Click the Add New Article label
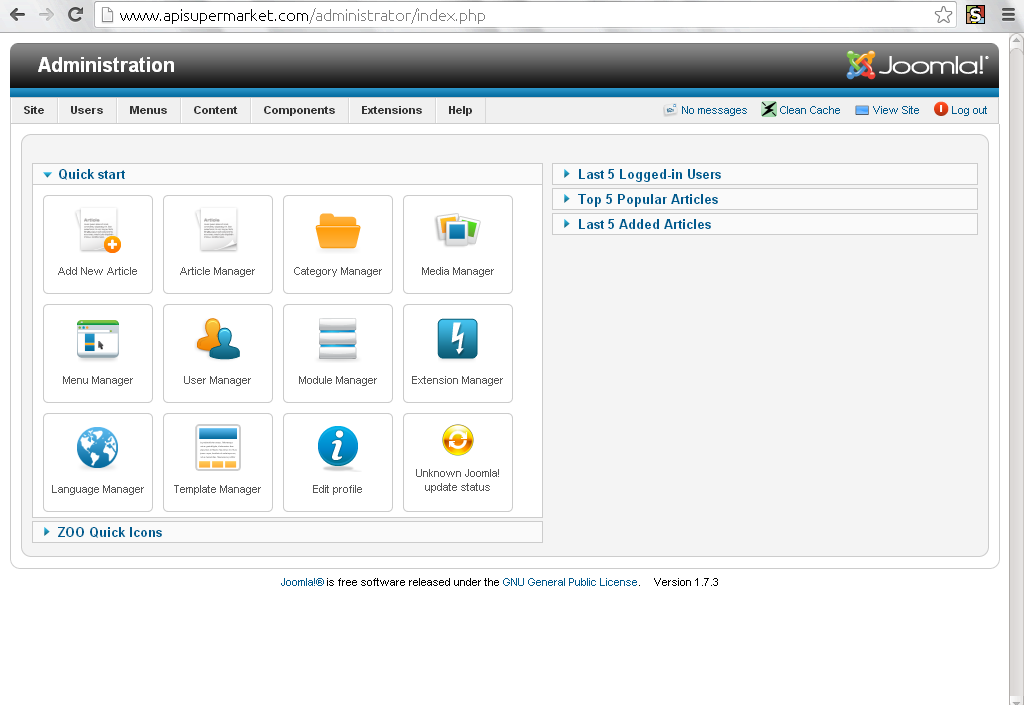Viewport: 1024px width, 705px height. 98,271
